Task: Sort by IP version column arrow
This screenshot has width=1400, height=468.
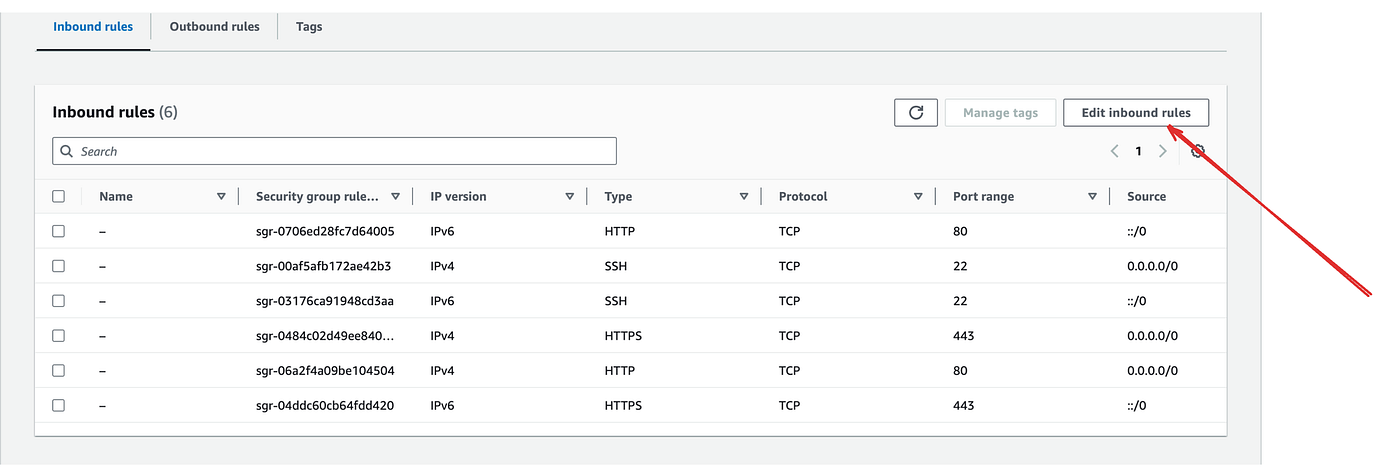Action: [569, 197]
